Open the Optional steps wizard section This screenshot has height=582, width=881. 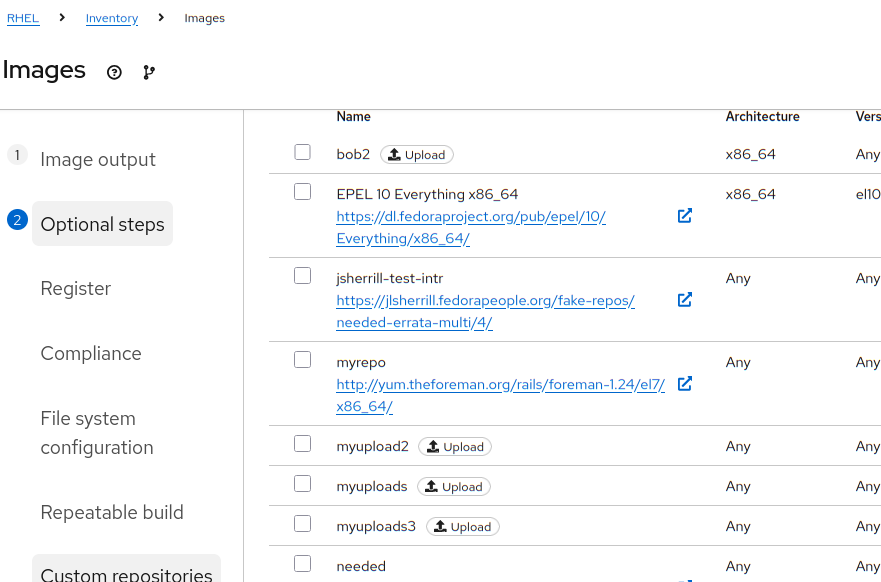pos(102,224)
